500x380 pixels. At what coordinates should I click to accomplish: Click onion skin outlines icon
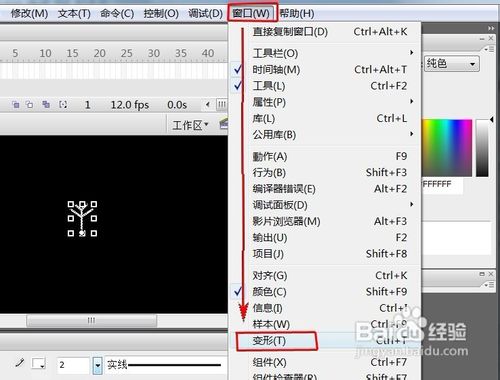point(30,105)
